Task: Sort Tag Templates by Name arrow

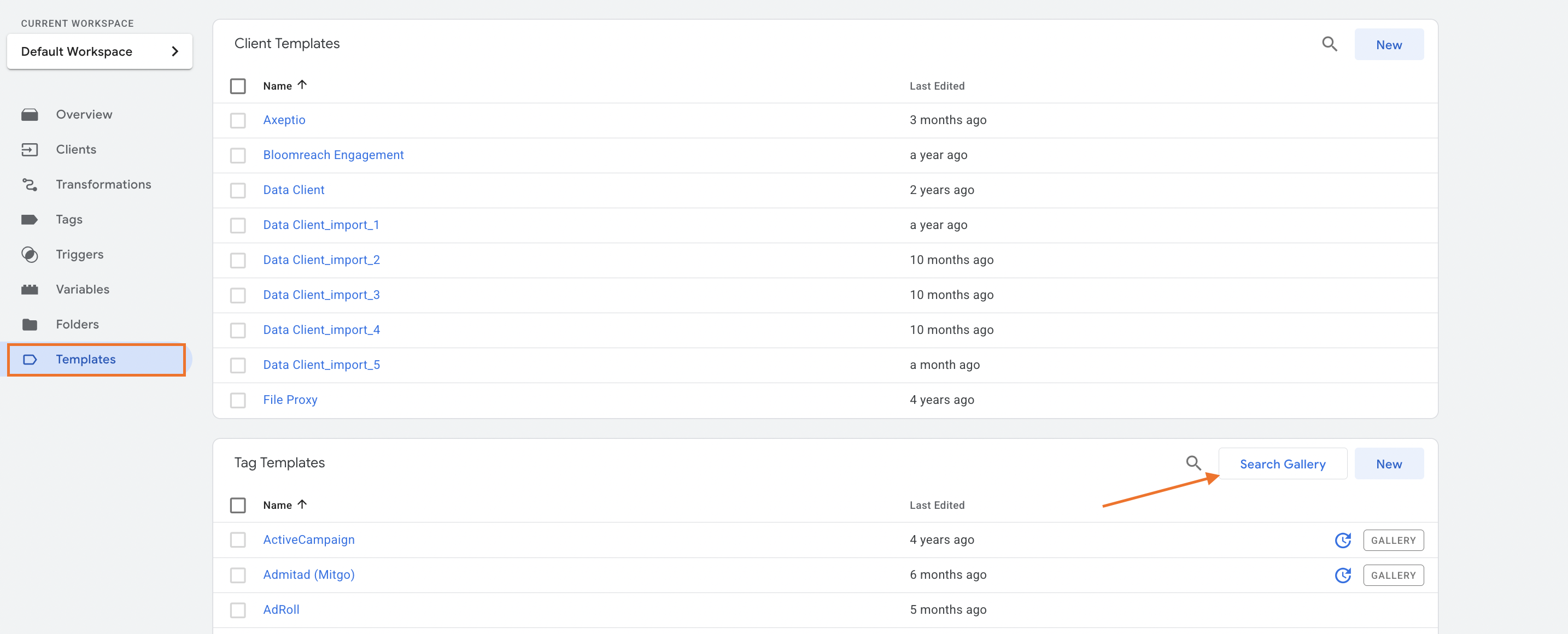Action: pos(302,504)
